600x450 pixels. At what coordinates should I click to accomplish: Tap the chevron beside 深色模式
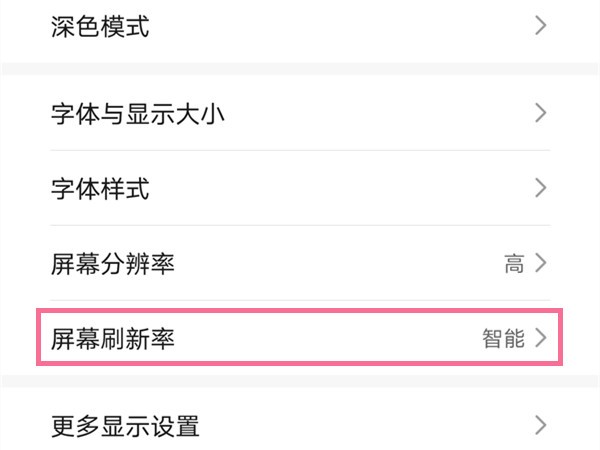(x=541, y=27)
